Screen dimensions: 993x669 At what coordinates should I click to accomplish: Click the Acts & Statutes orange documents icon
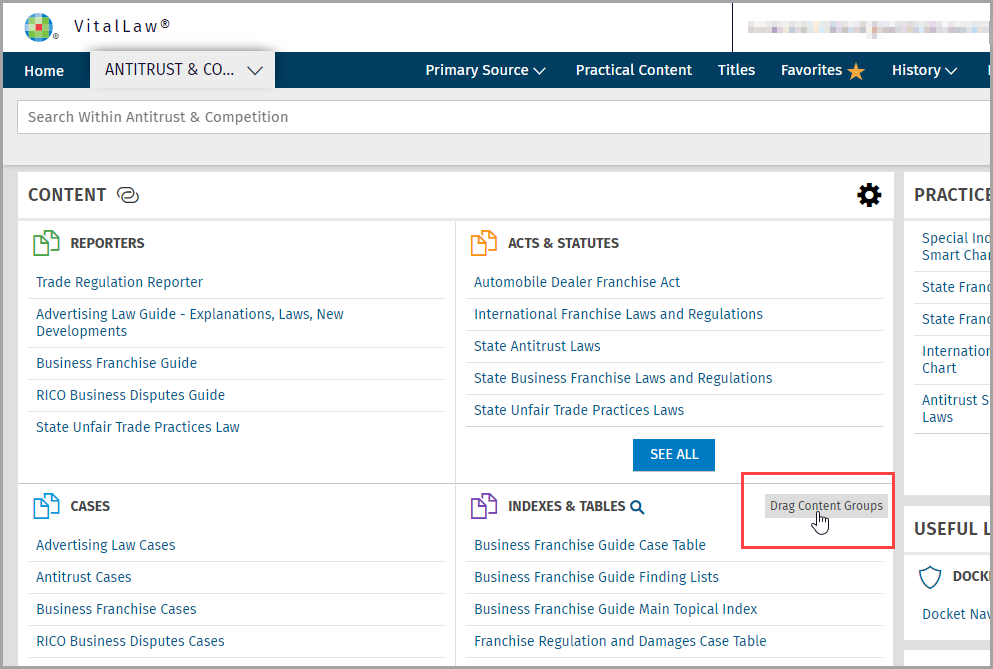coord(484,243)
